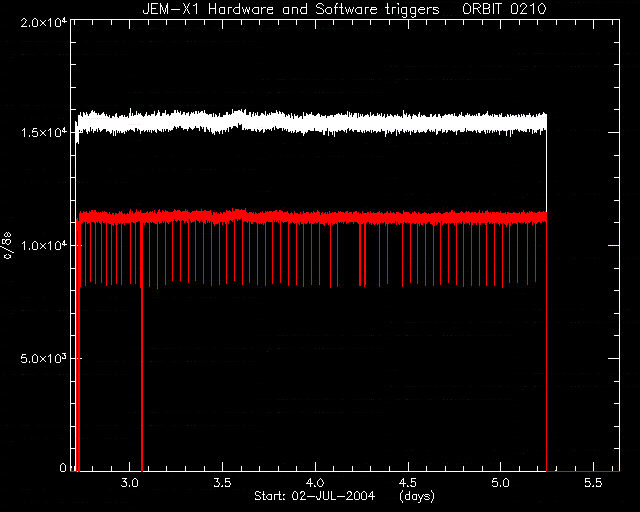Click the 4.0 x-axis tick label
This screenshot has width=640, height=512.
(x=315, y=483)
